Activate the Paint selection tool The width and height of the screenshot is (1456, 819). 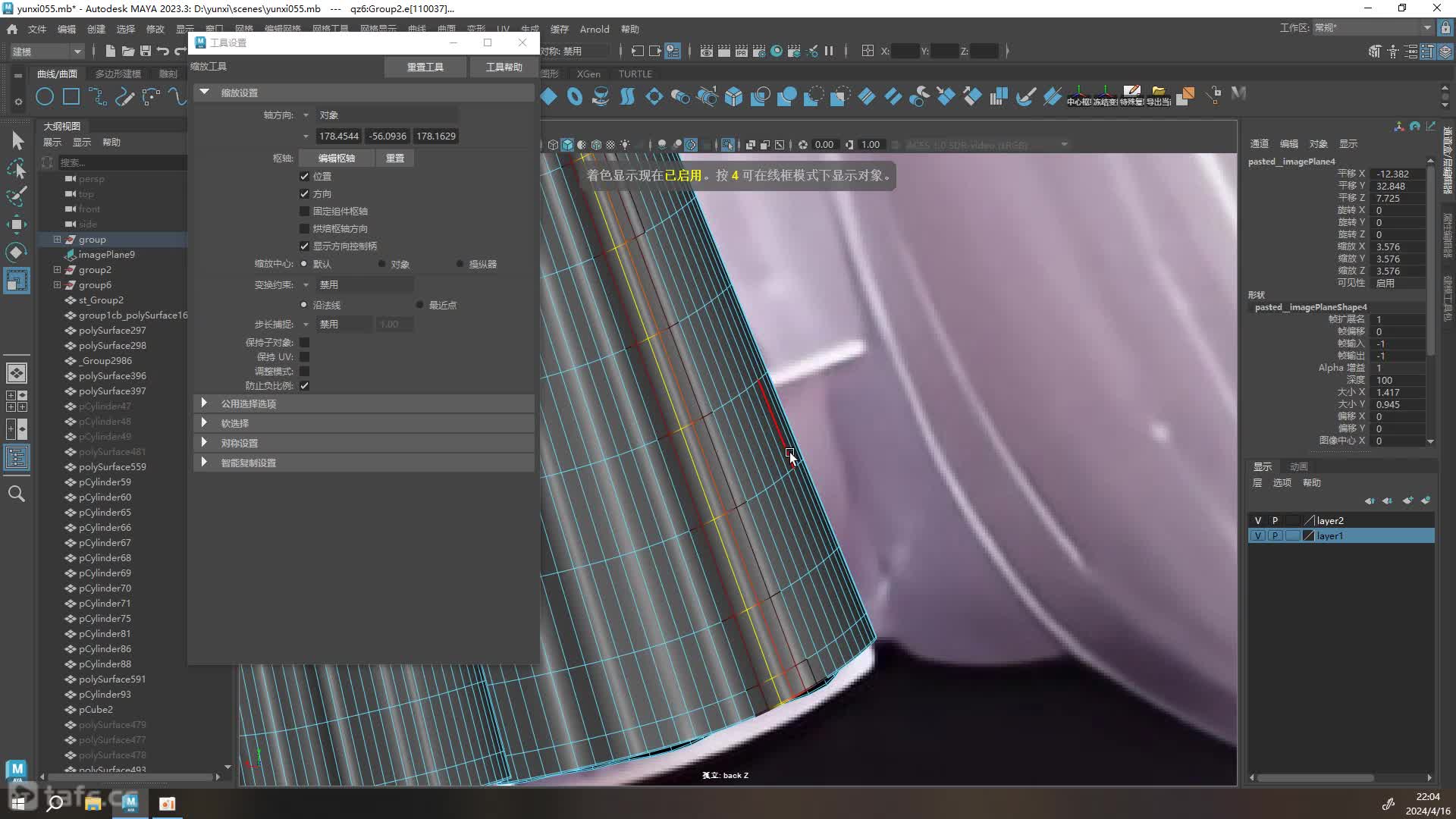[x=17, y=196]
